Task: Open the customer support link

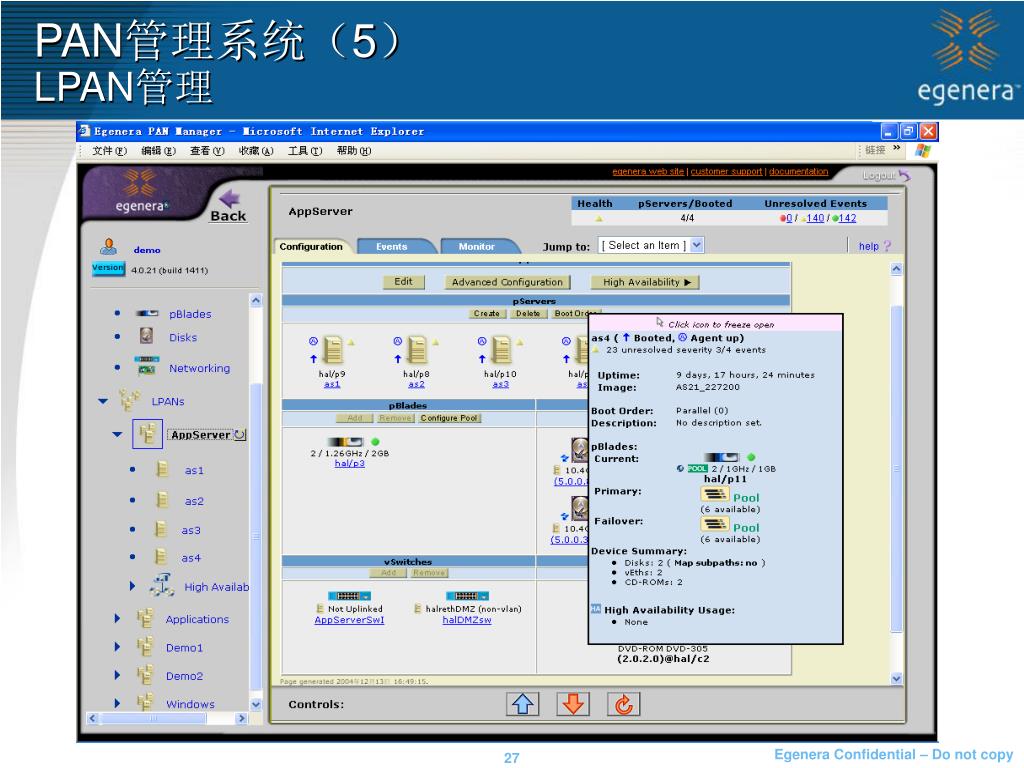Action: [726, 171]
